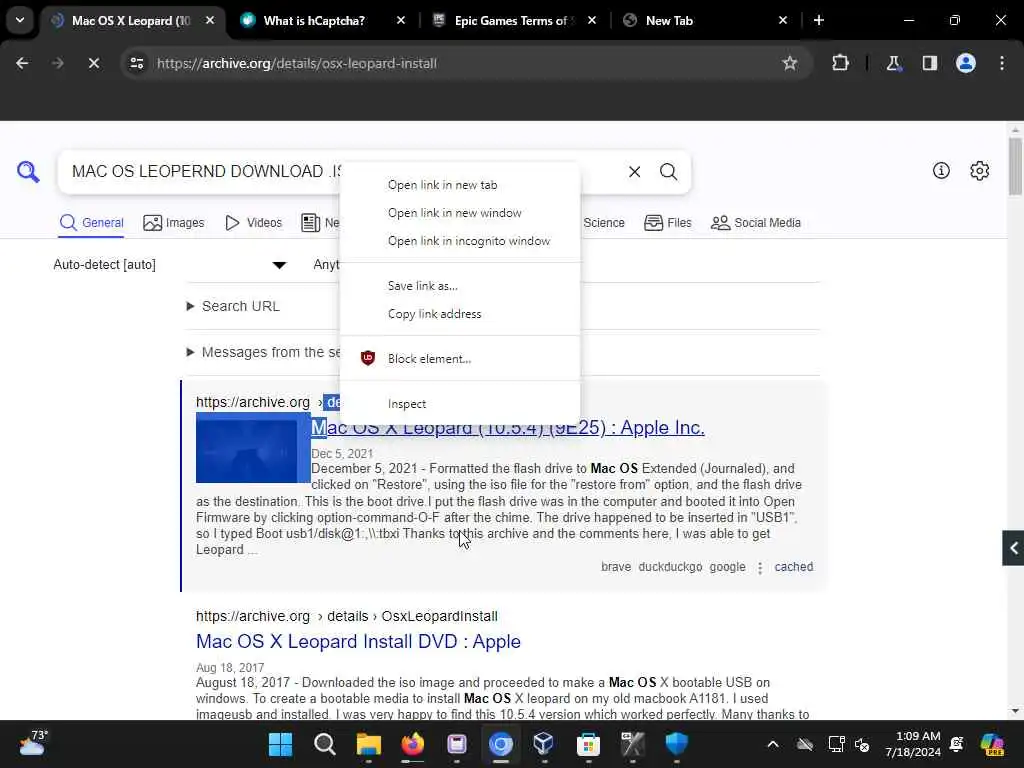Close the Epic Games Terms tab
Viewport: 1024px width, 768px height.
pyautogui.click(x=592, y=20)
